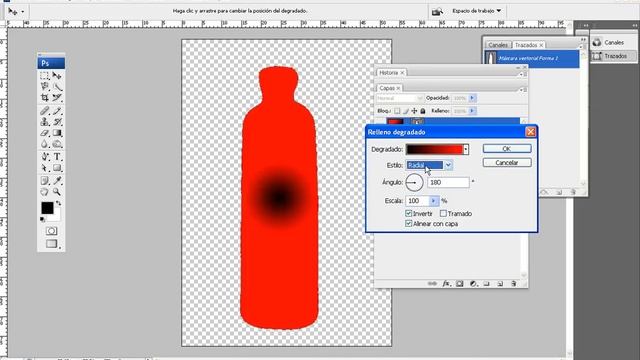Screen dimensions: 640x360
Task: Select the Magic Wand tool
Action: point(57,87)
